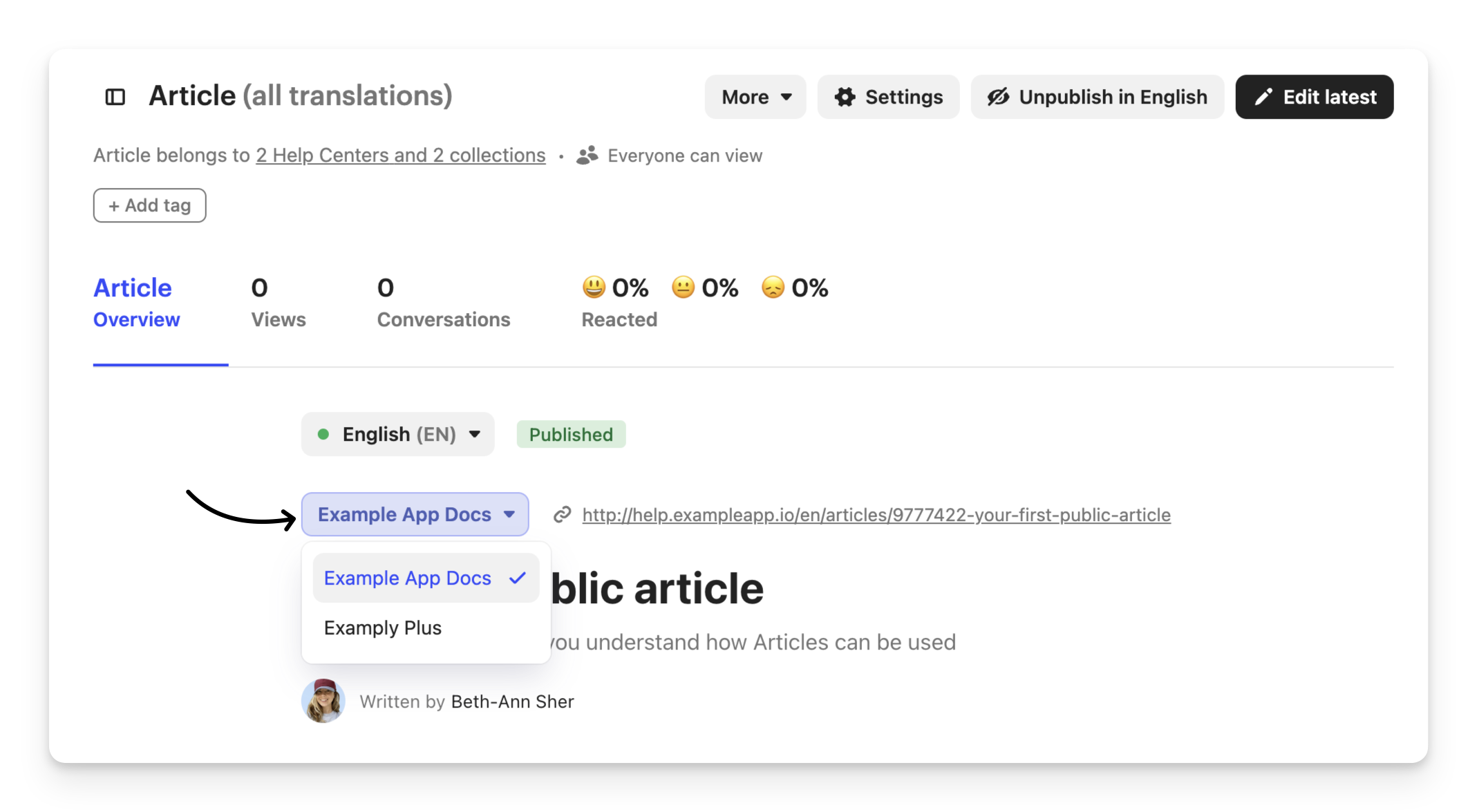This screenshot has width=1477, height=812.
Task: Click the Settings gear icon
Action: (845, 97)
